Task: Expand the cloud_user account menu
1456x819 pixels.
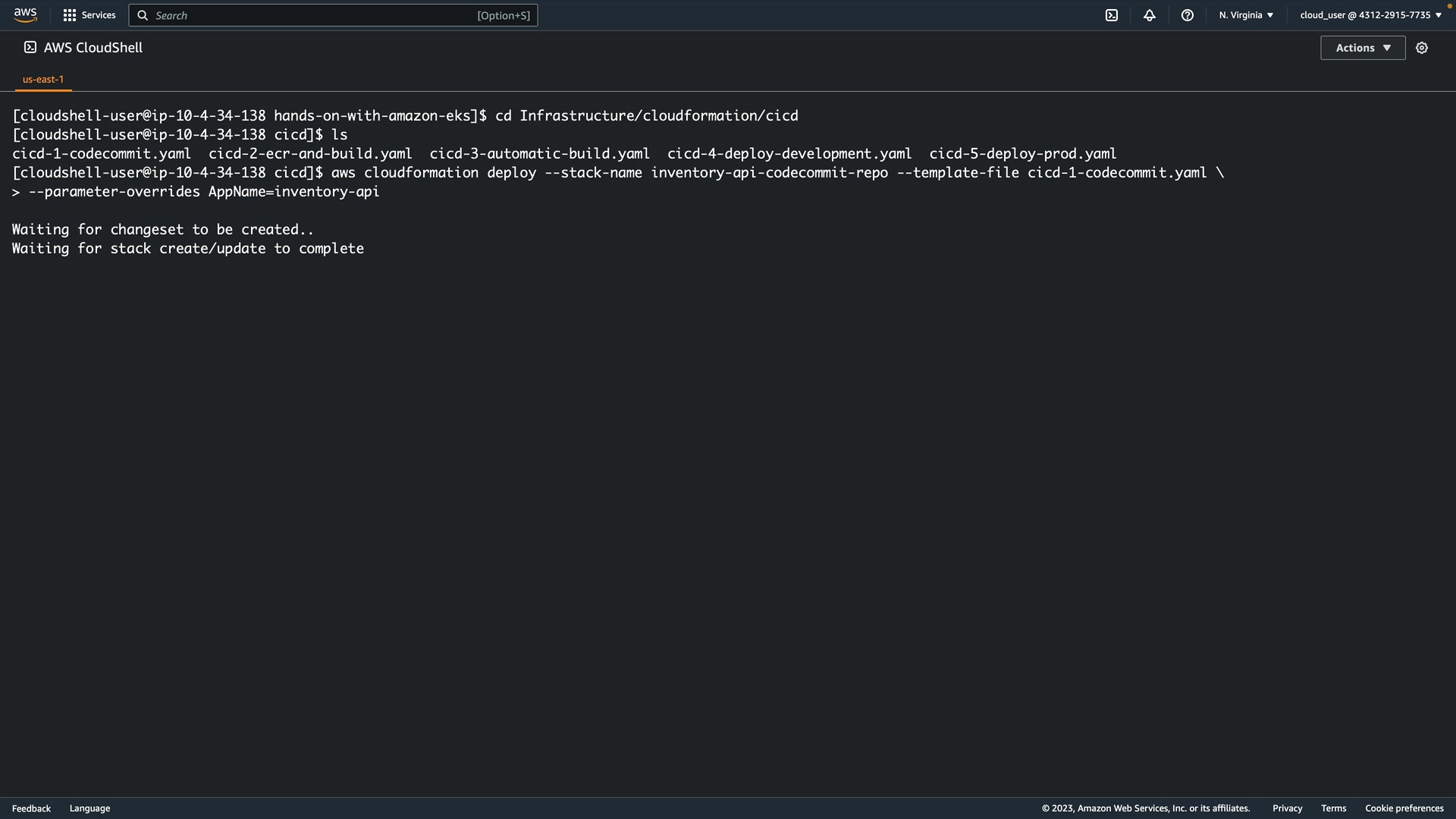Action: coord(1370,15)
